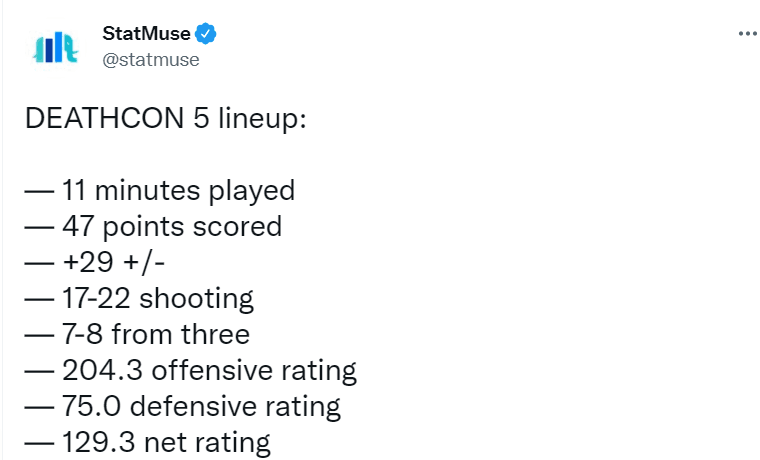The height and width of the screenshot is (460, 760).
Task: Select the "47 points scored" line
Action: [153, 226]
